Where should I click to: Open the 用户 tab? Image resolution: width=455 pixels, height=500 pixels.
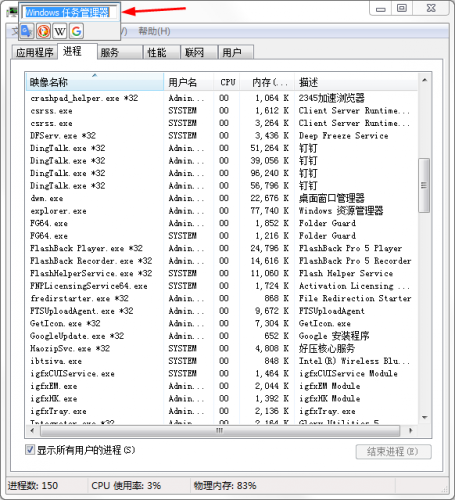[x=235, y=52]
